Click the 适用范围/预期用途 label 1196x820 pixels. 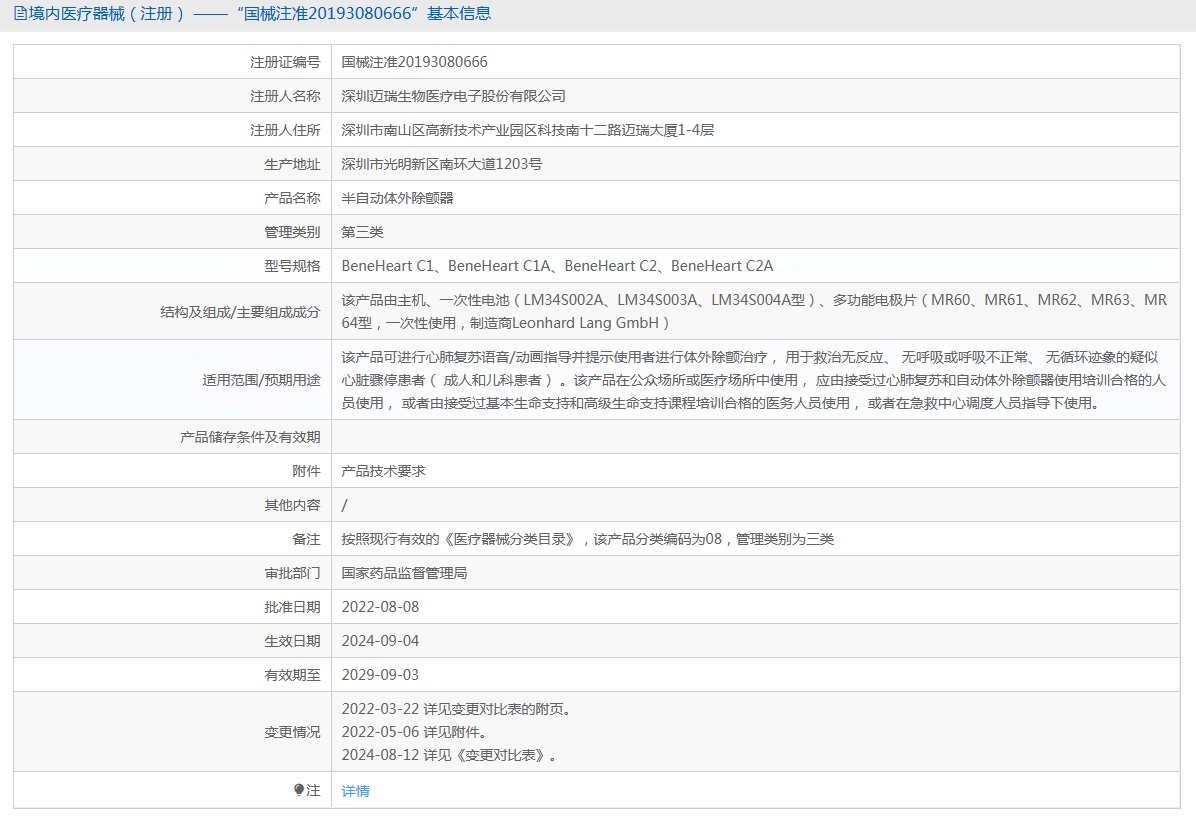(261, 380)
